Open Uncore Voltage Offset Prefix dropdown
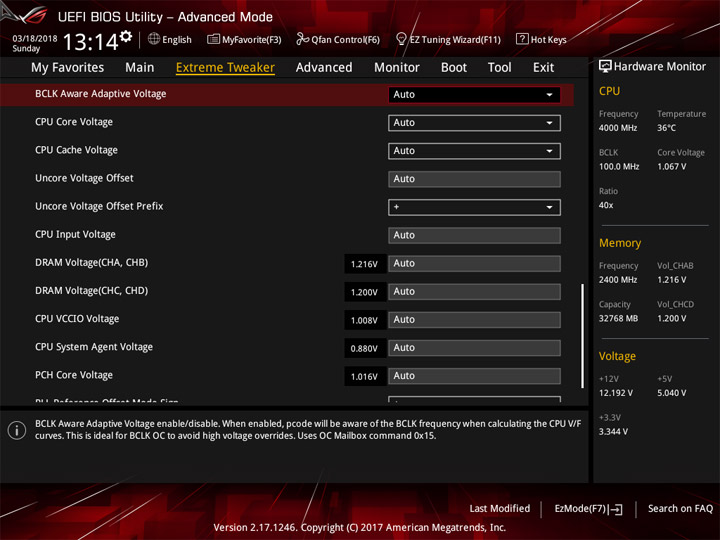The width and height of the screenshot is (720, 540). (x=474, y=207)
